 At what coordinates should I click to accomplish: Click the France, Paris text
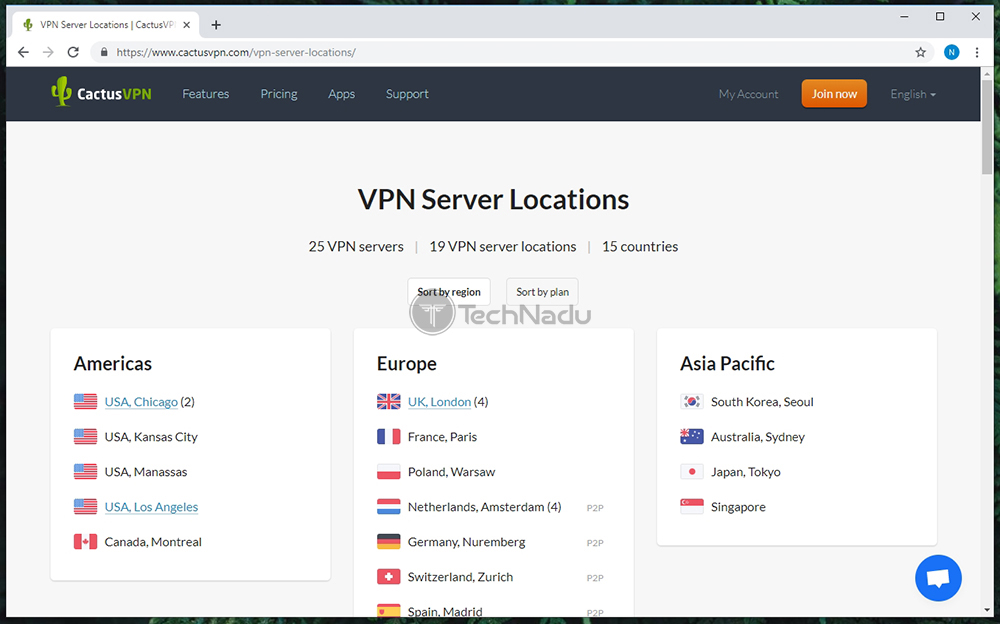click(443, 437)
